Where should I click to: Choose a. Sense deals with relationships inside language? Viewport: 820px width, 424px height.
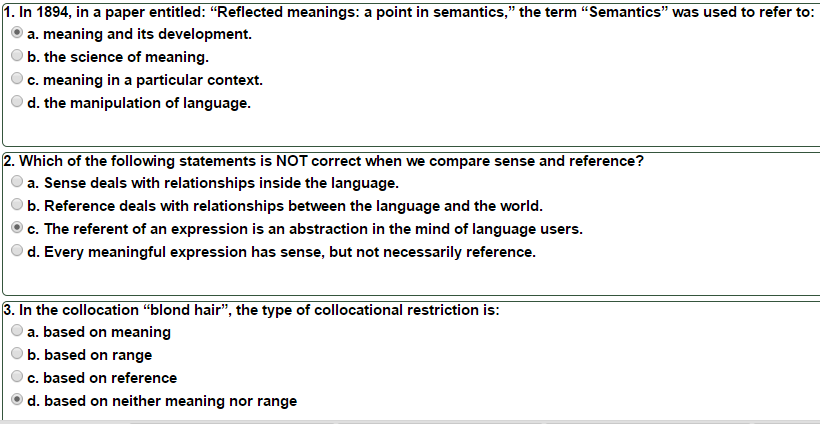tap(17, 182)
